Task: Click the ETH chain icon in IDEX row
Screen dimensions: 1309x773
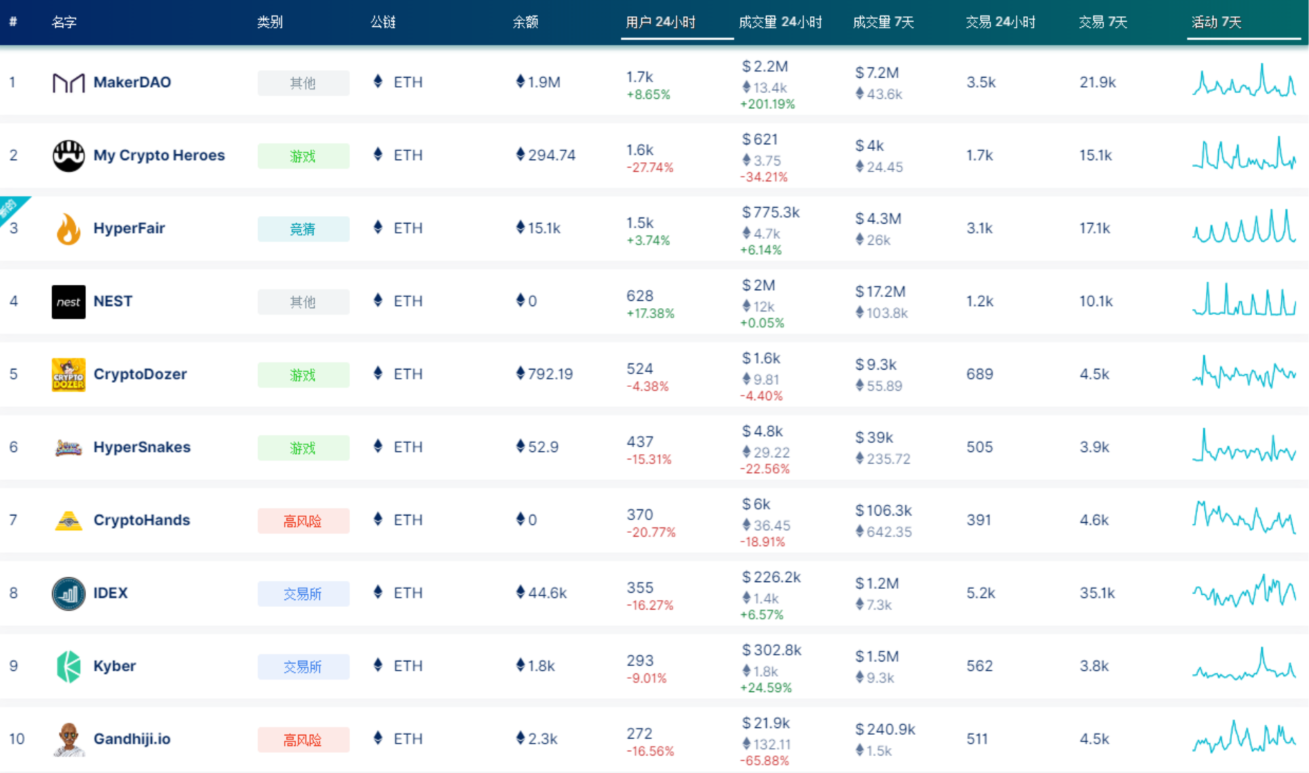Action: click(378, 593)
